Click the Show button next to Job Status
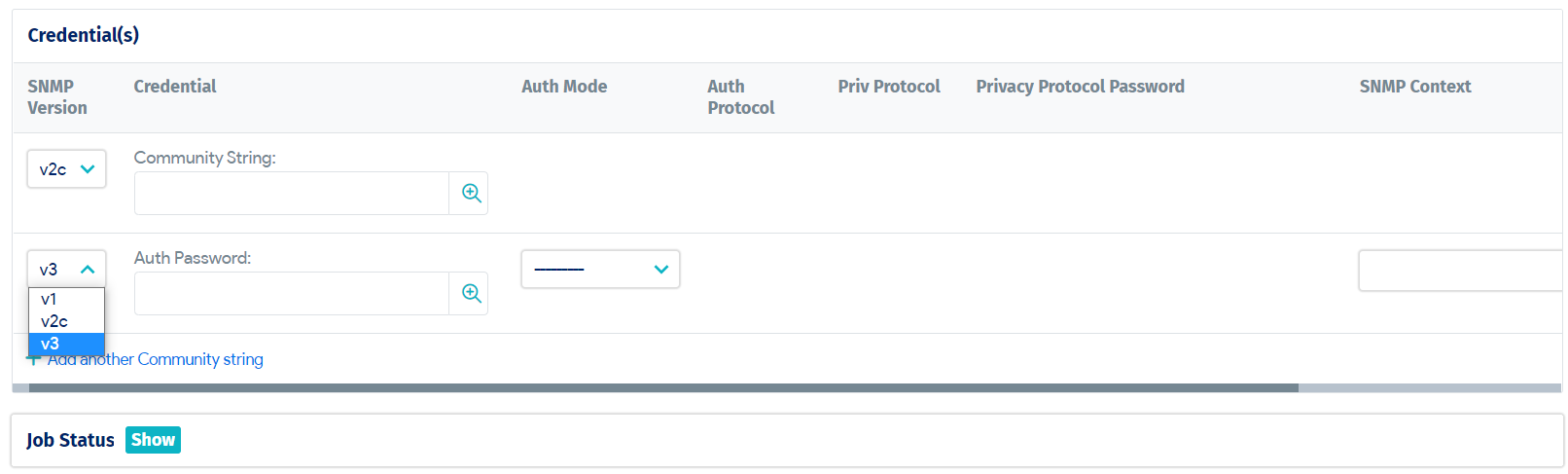 [x=153, y=440]
